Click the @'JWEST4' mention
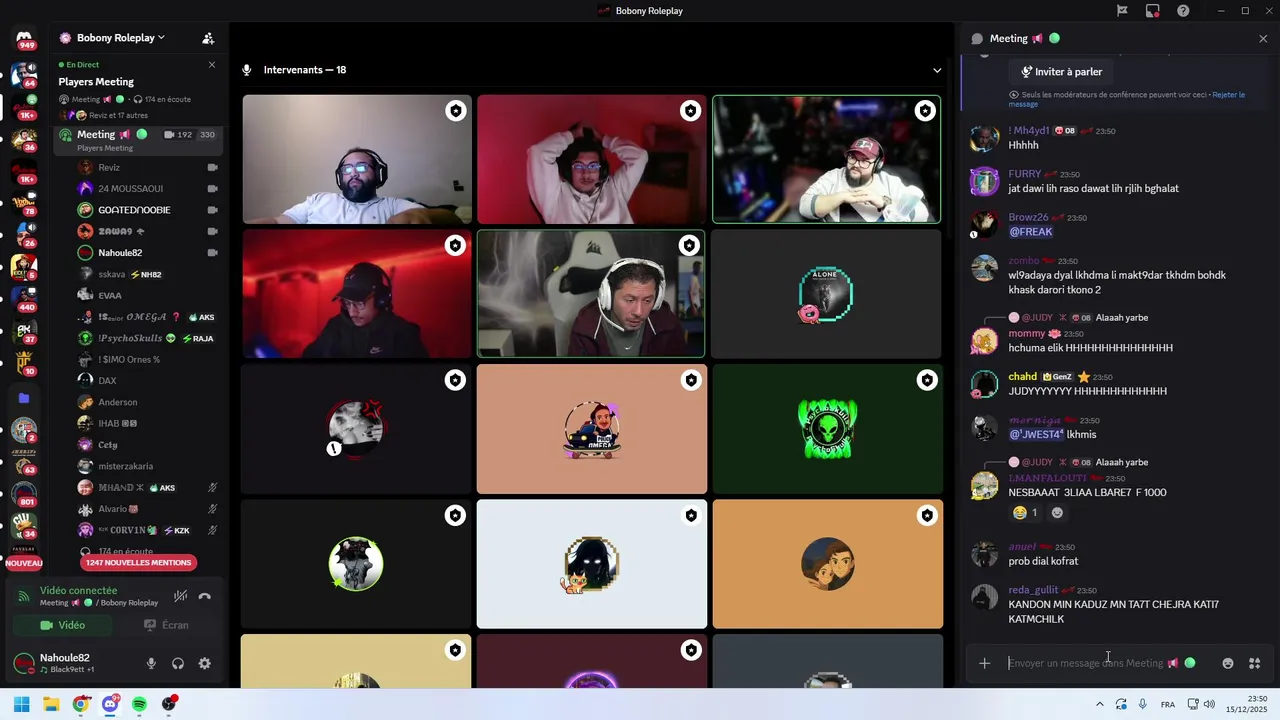 click(1036, 435)
